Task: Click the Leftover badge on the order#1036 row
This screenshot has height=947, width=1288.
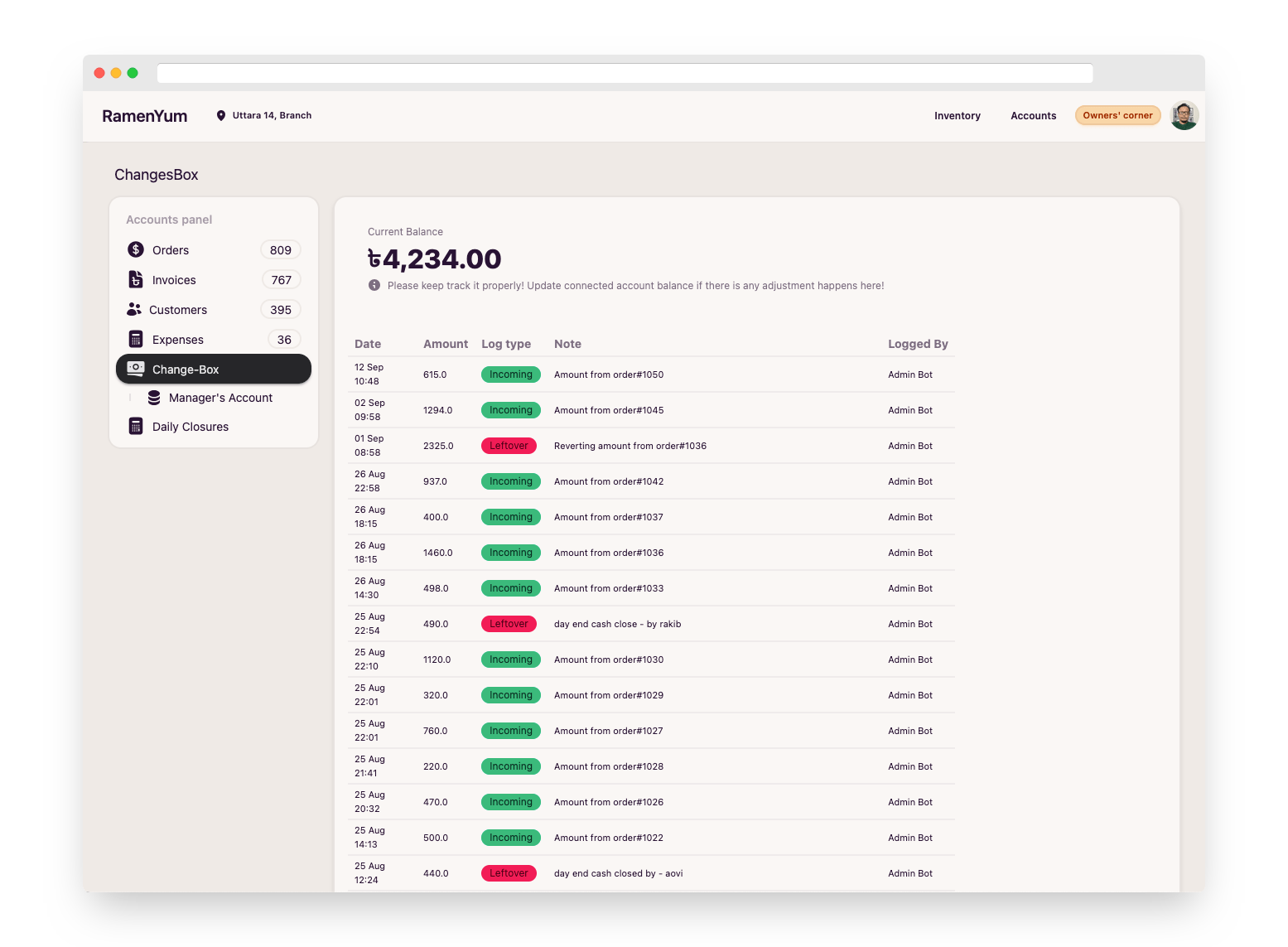Action: [509, 445]
